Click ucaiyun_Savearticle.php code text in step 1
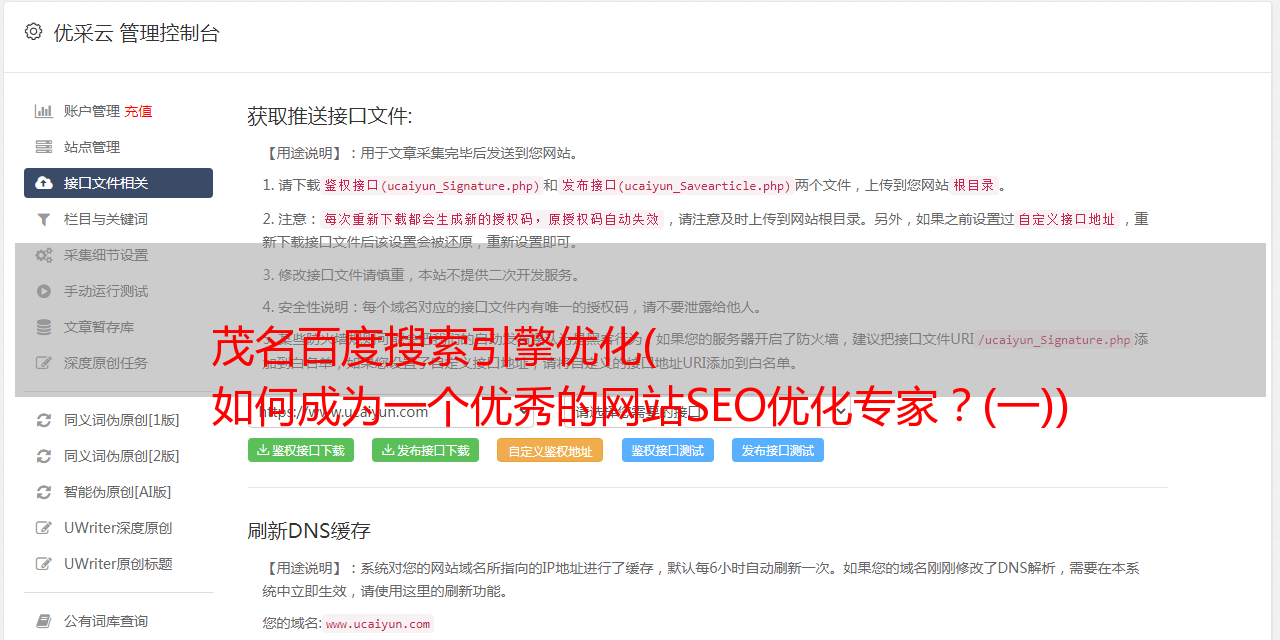 pyautogui.click(x=676, y=185)
